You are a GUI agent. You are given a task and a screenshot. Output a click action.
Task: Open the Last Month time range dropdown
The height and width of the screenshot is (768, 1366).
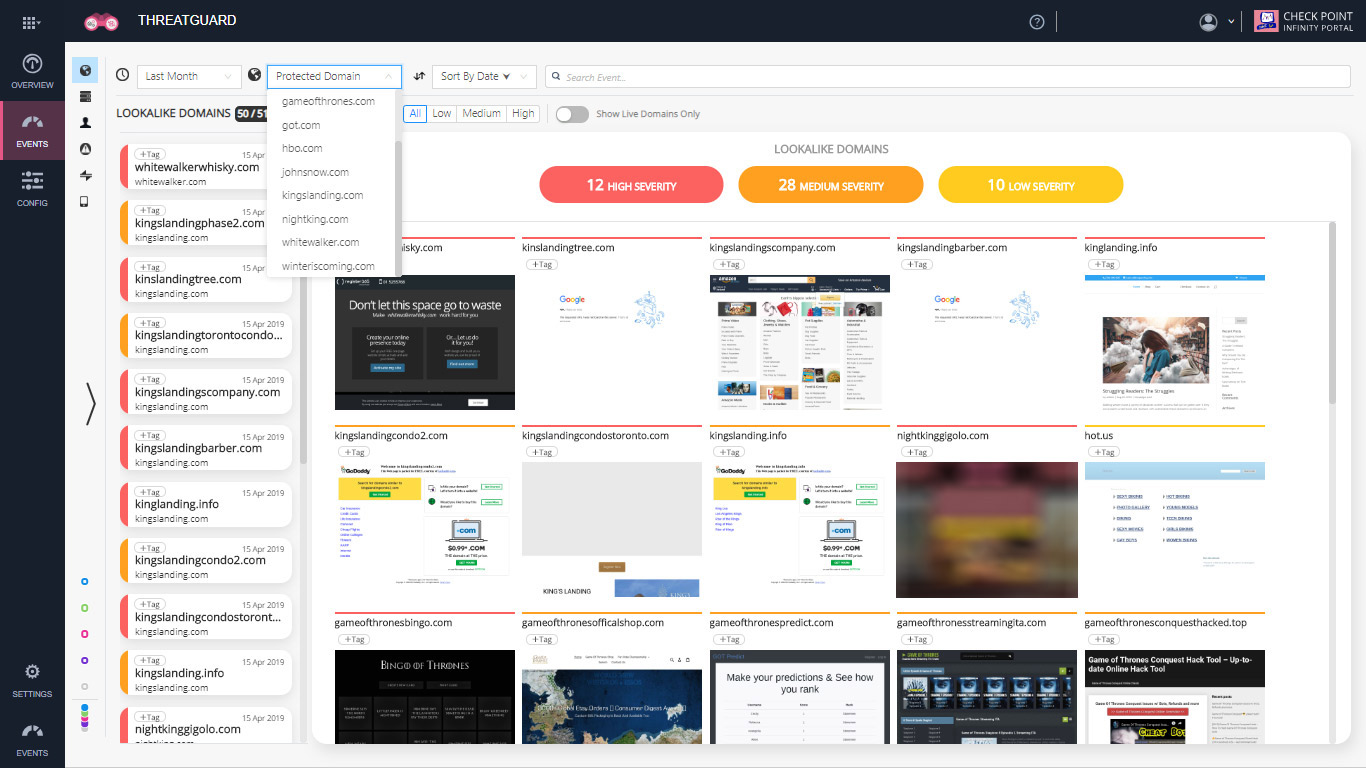190,76
